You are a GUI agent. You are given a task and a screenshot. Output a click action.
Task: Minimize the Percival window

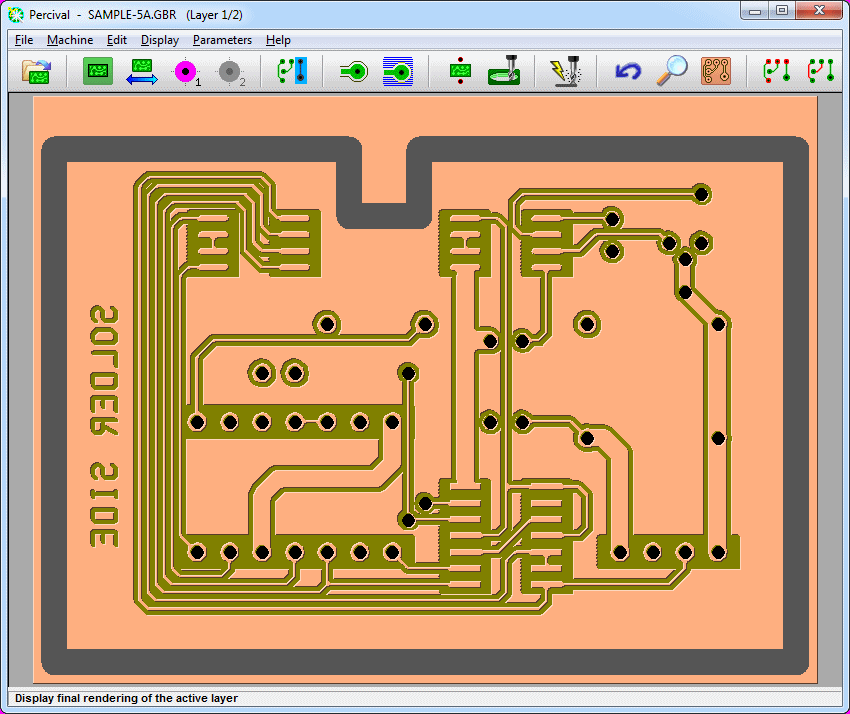[x=755, y=11]
